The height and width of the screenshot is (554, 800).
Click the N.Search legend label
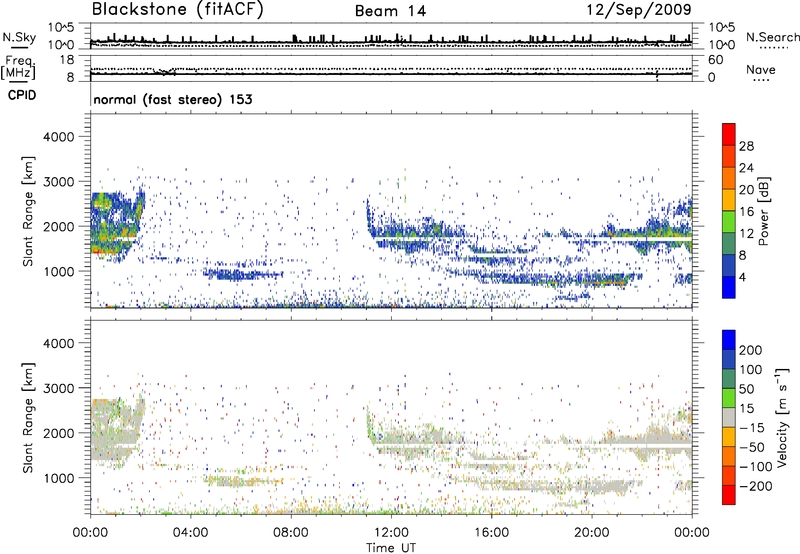coord(772,37)
